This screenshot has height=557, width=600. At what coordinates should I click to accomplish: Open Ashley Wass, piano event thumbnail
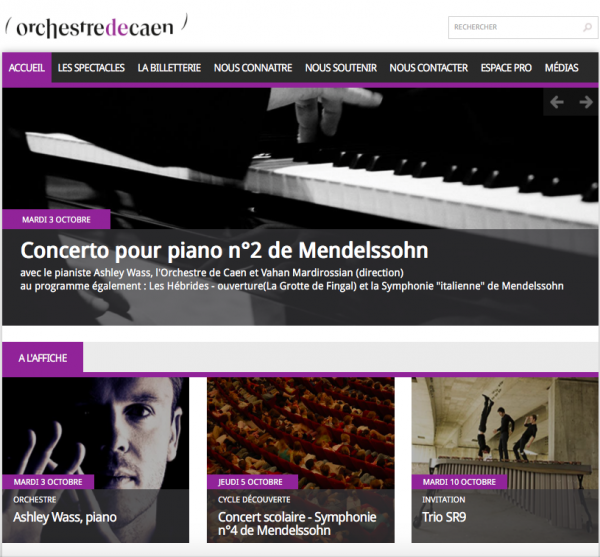96,460
